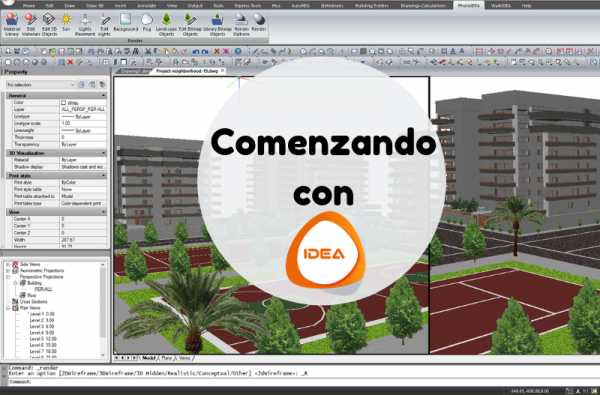This screenshot has width=600, height=395.
Task: Close the Project neighborhood dwg tab
Action: [222, 71]
